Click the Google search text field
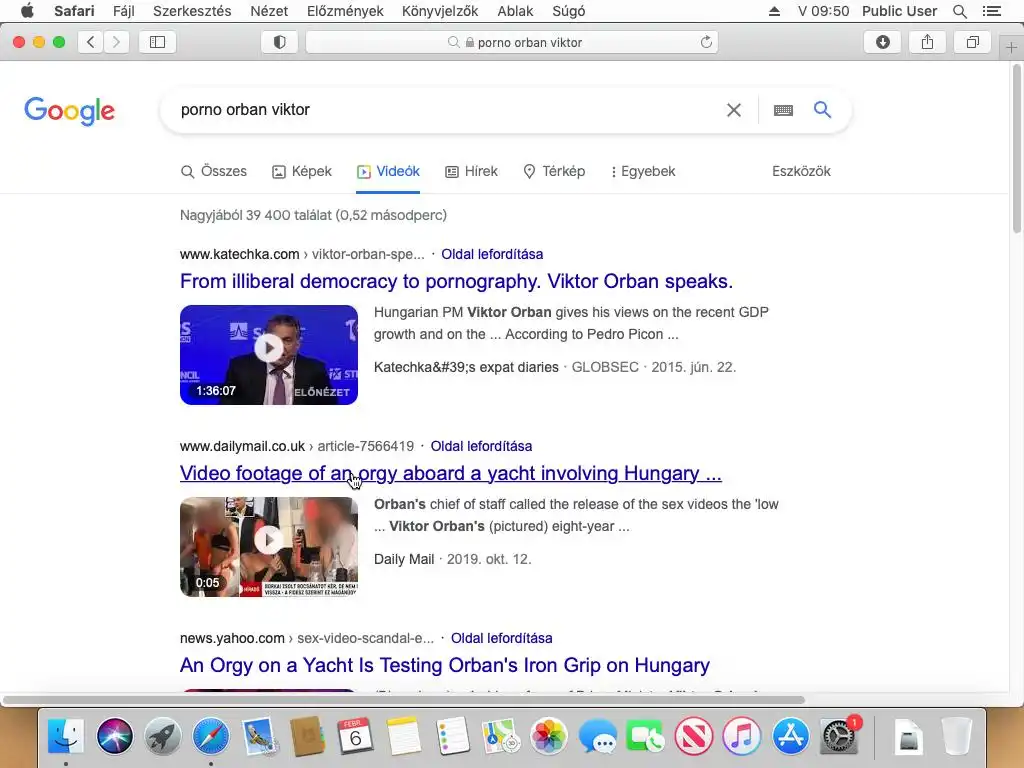 (444, 110)
